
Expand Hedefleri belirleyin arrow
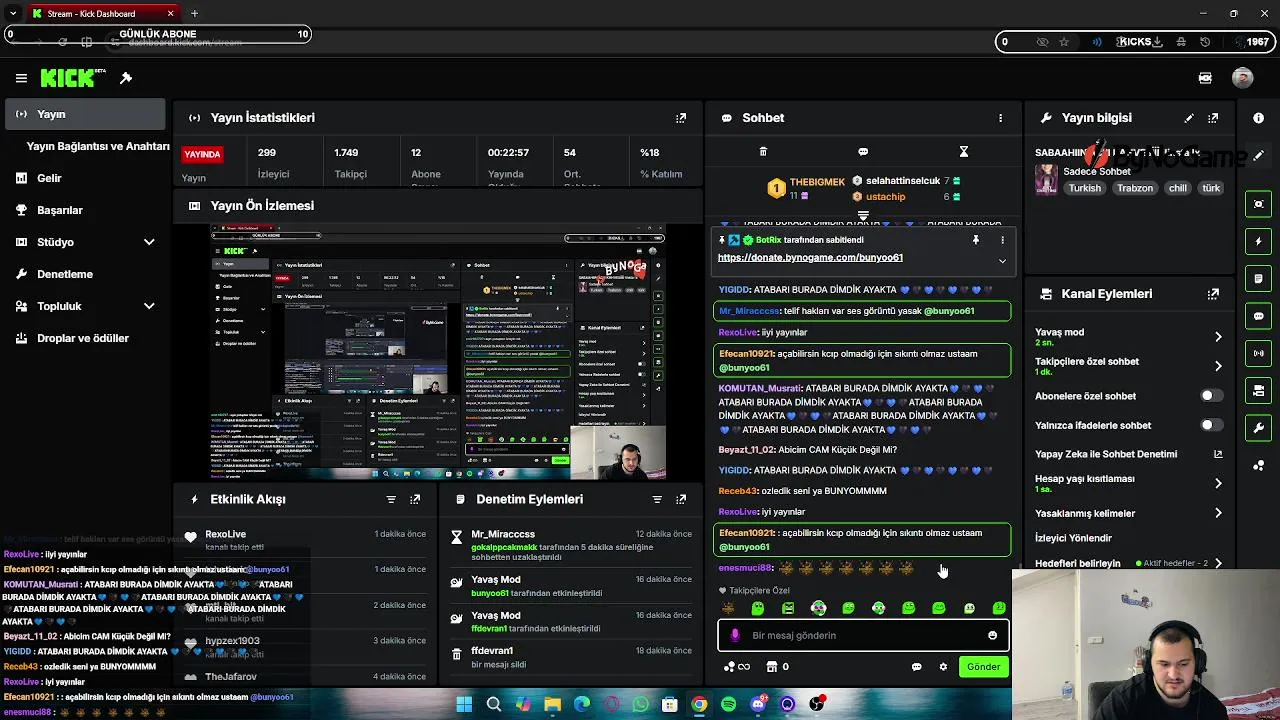tap(1218, 564)
